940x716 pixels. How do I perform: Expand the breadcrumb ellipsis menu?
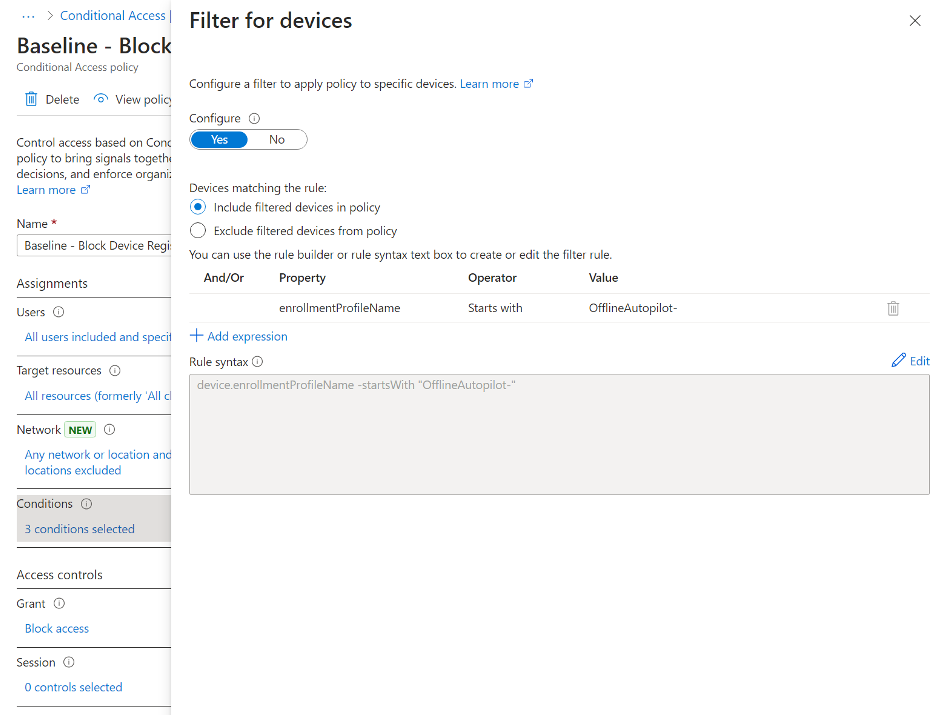tap(28, 16)
